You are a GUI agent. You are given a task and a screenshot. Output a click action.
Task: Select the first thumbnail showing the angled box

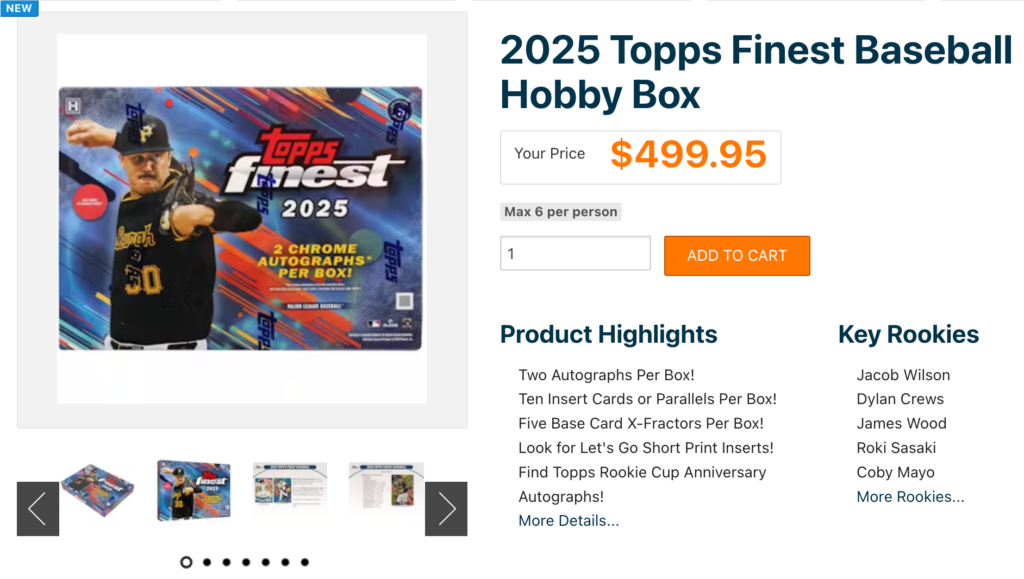click(97, 490)
